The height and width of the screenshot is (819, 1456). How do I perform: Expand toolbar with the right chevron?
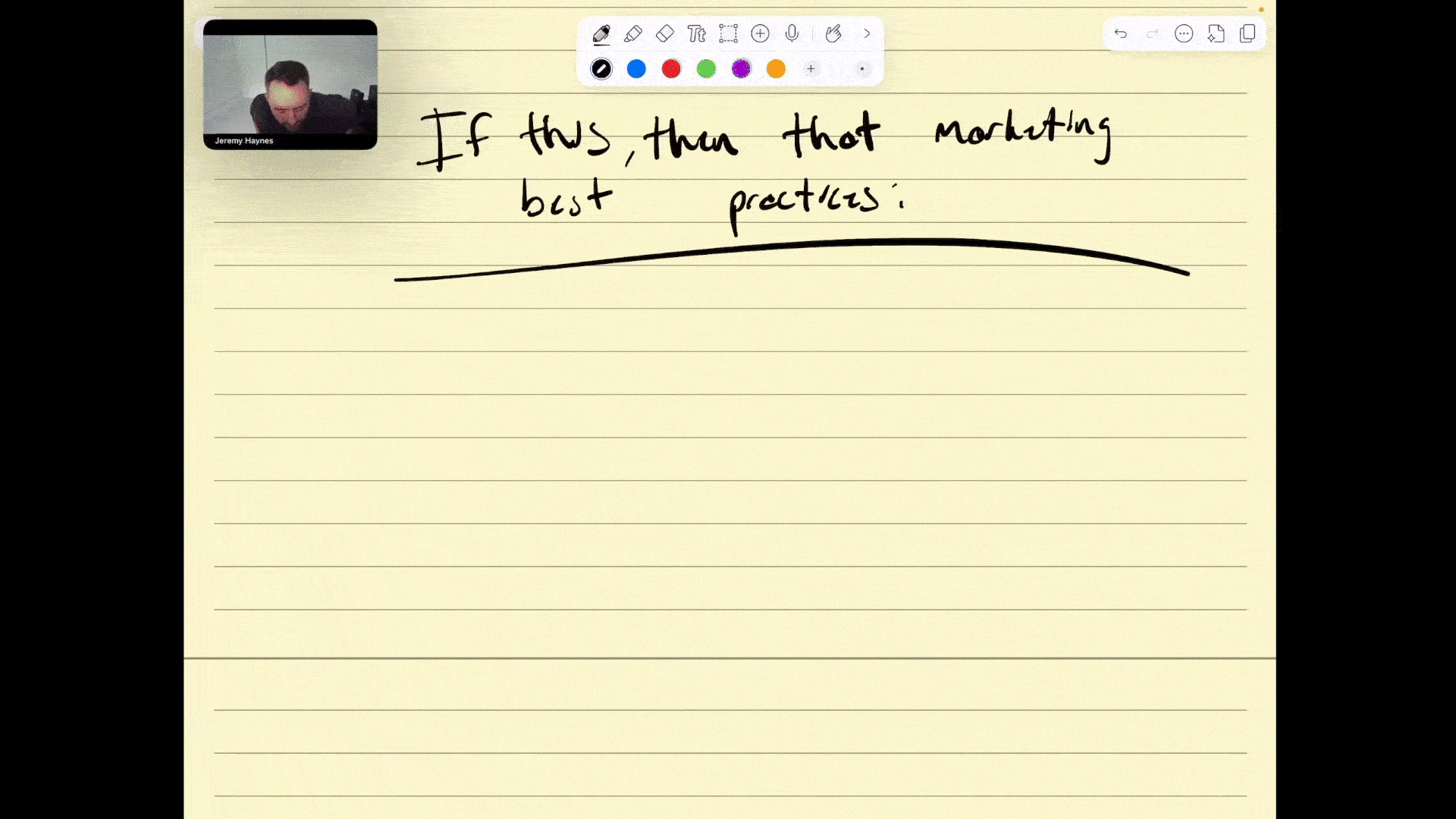click(x=867, y=34)
